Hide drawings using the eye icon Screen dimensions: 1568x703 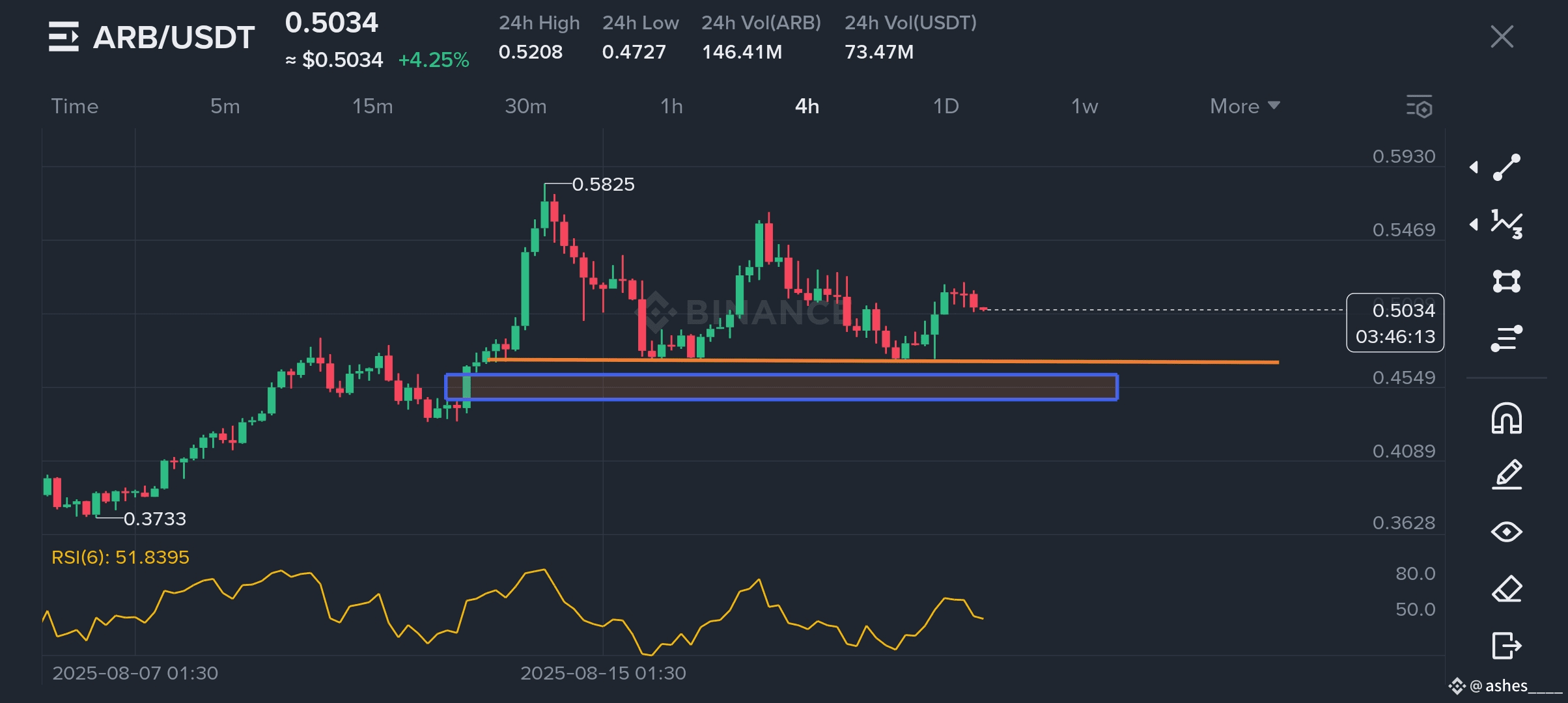pos(1507,532)
